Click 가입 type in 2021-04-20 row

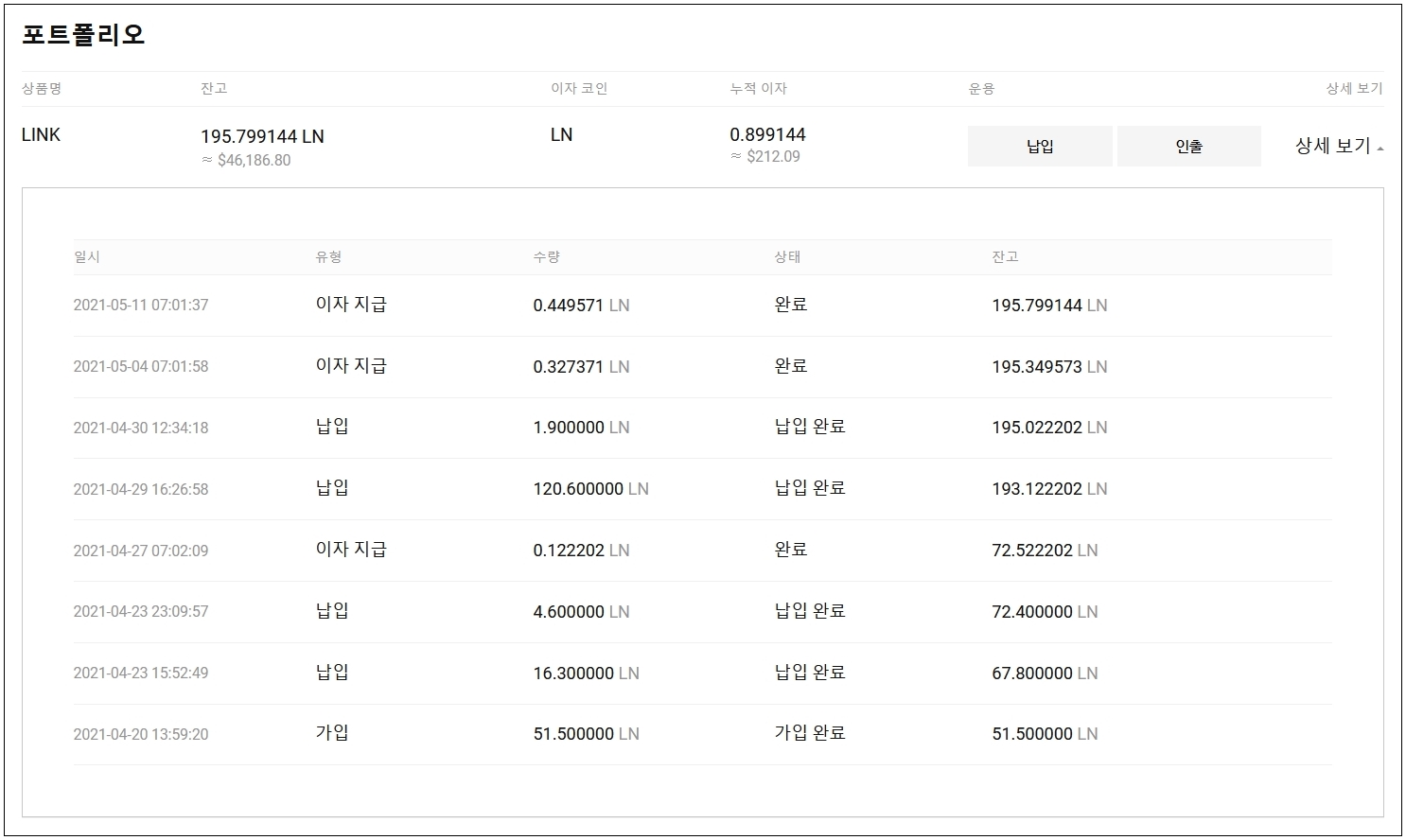pos(332,733)
